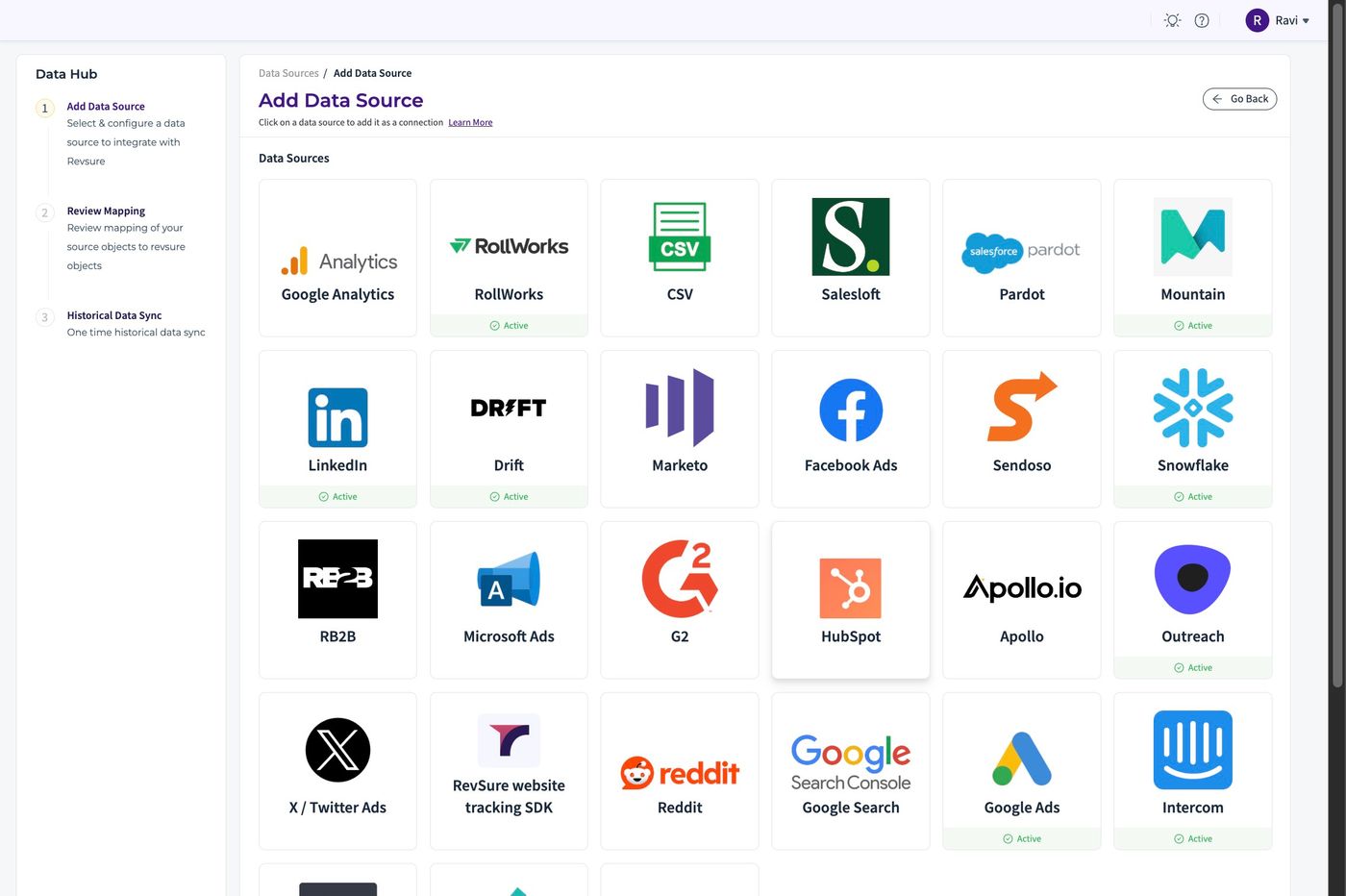Click the Active status under LinkedIn
Screen dimensions: 1346x896
pyautogui.click(x=337, y=497)
